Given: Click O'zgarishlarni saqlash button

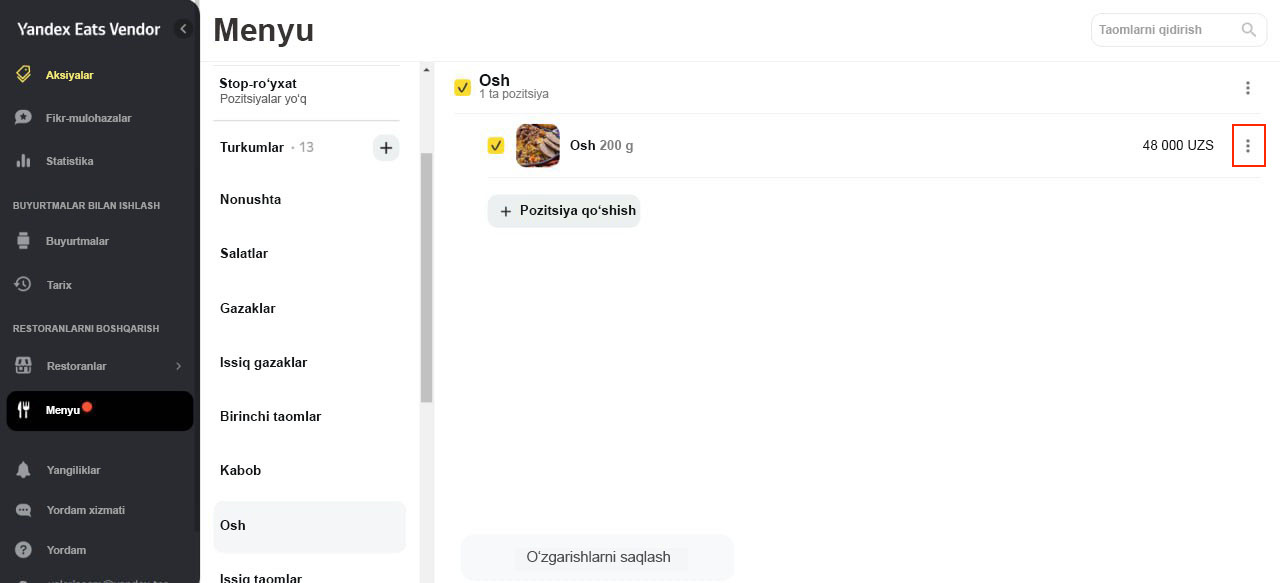Looking at the screenshot, I should click(x=598, y=557).
